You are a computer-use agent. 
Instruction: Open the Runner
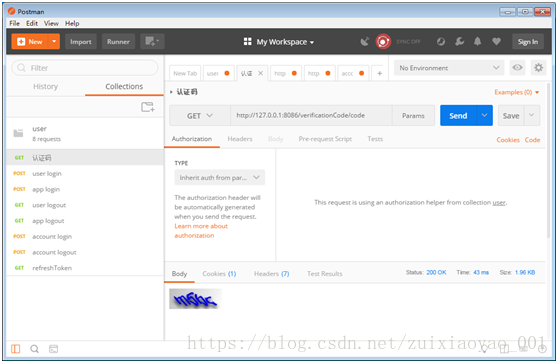pos(118,42)
